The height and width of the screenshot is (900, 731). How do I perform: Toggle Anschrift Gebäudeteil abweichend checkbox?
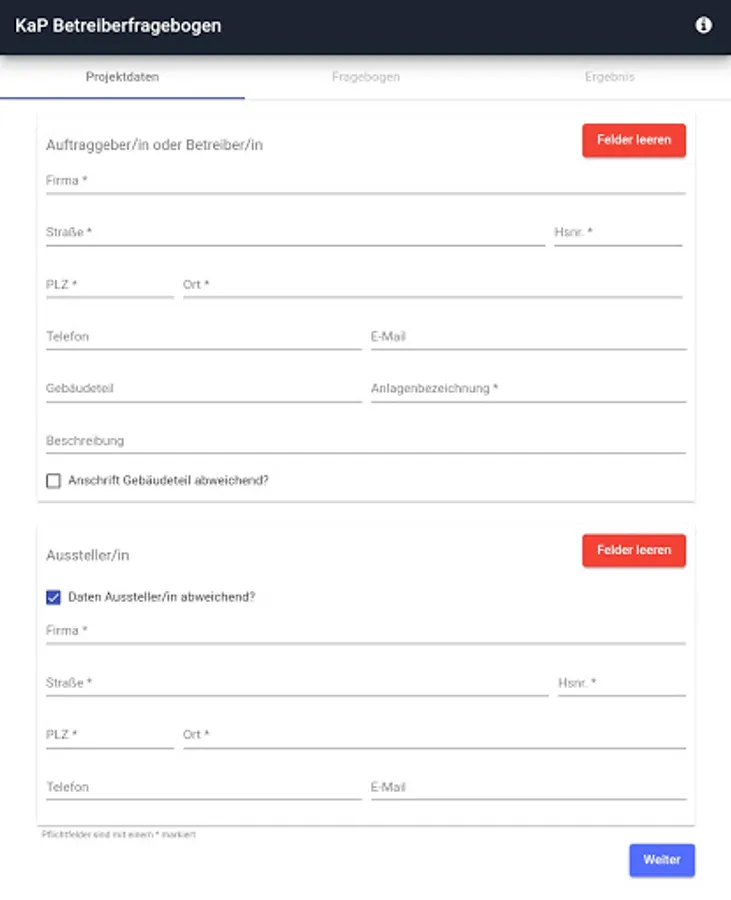pos(54,481)
